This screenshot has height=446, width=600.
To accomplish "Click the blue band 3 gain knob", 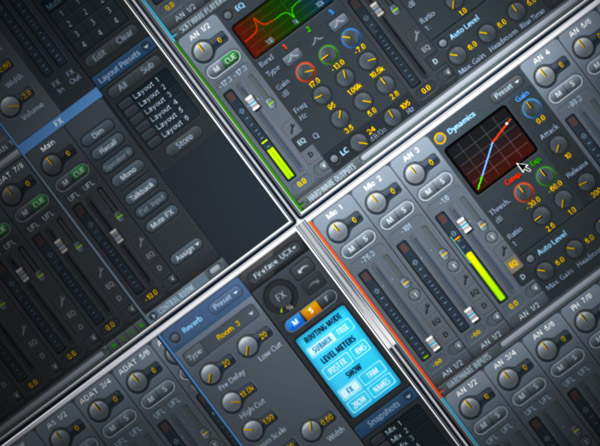I will pyautogui.click(x=351, y=37).
